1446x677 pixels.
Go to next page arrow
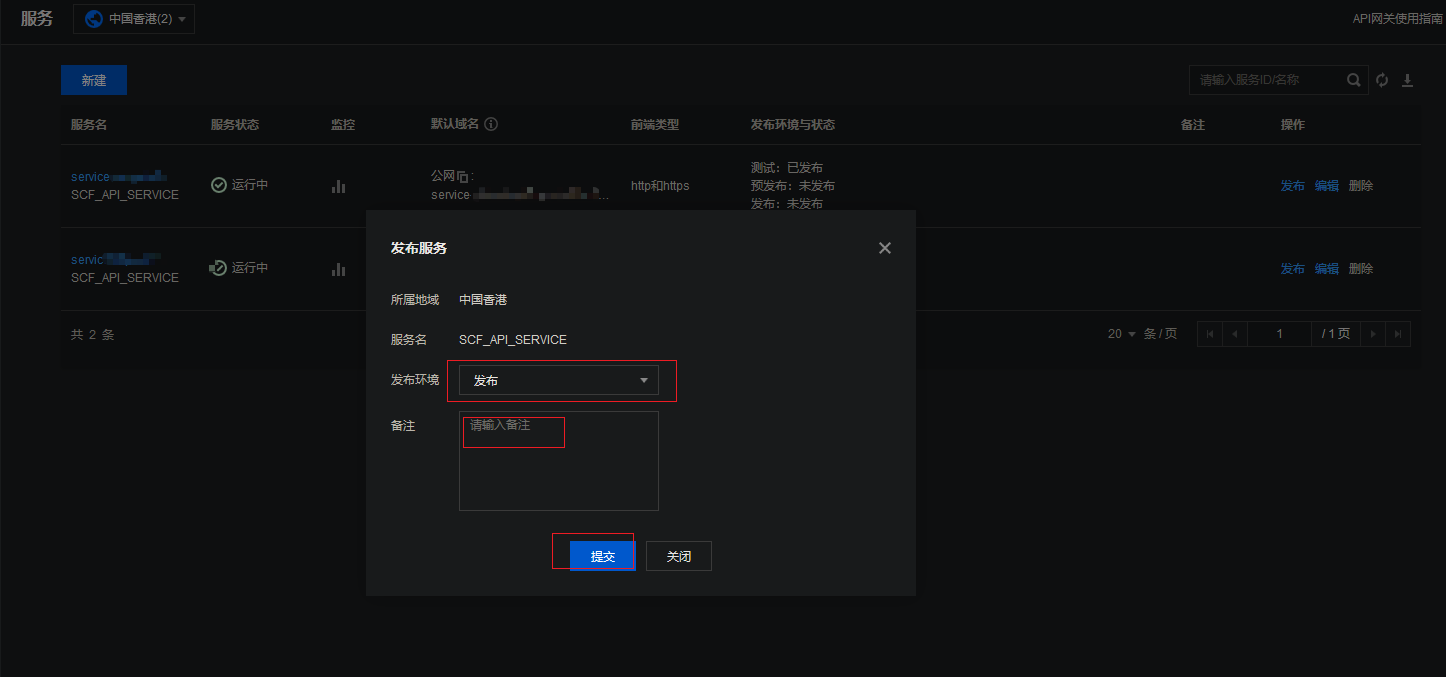tap(1373, 334)
